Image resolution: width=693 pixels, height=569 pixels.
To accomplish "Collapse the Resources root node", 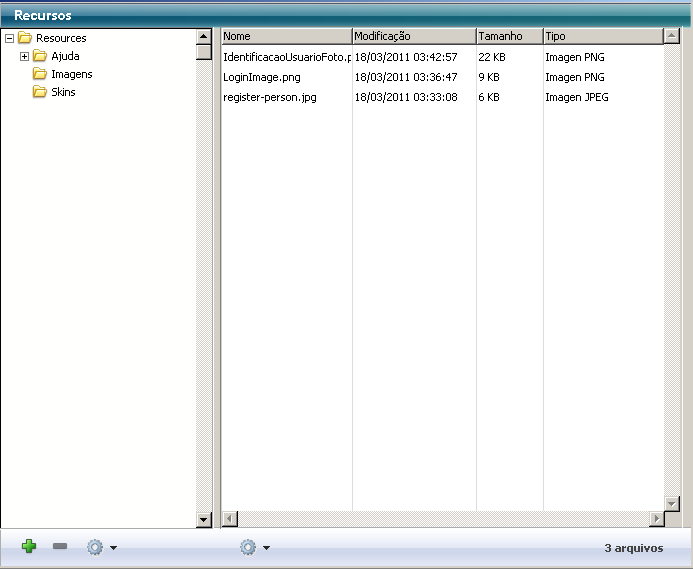I will 9,38.
